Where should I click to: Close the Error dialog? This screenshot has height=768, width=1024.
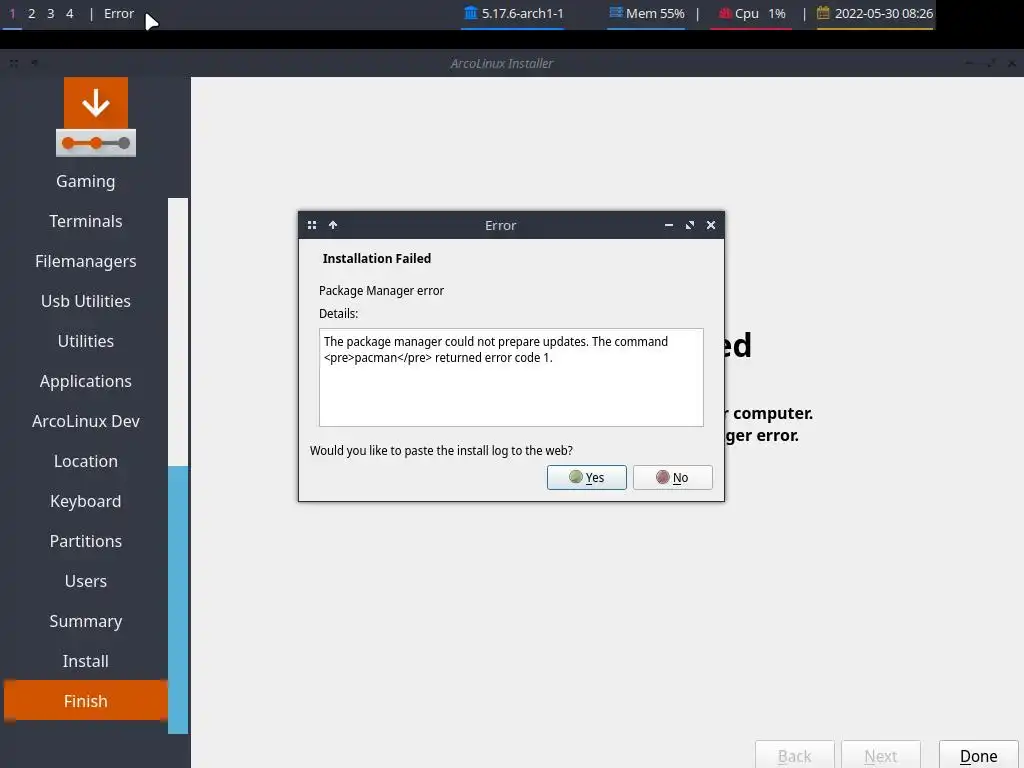point(711,225)
